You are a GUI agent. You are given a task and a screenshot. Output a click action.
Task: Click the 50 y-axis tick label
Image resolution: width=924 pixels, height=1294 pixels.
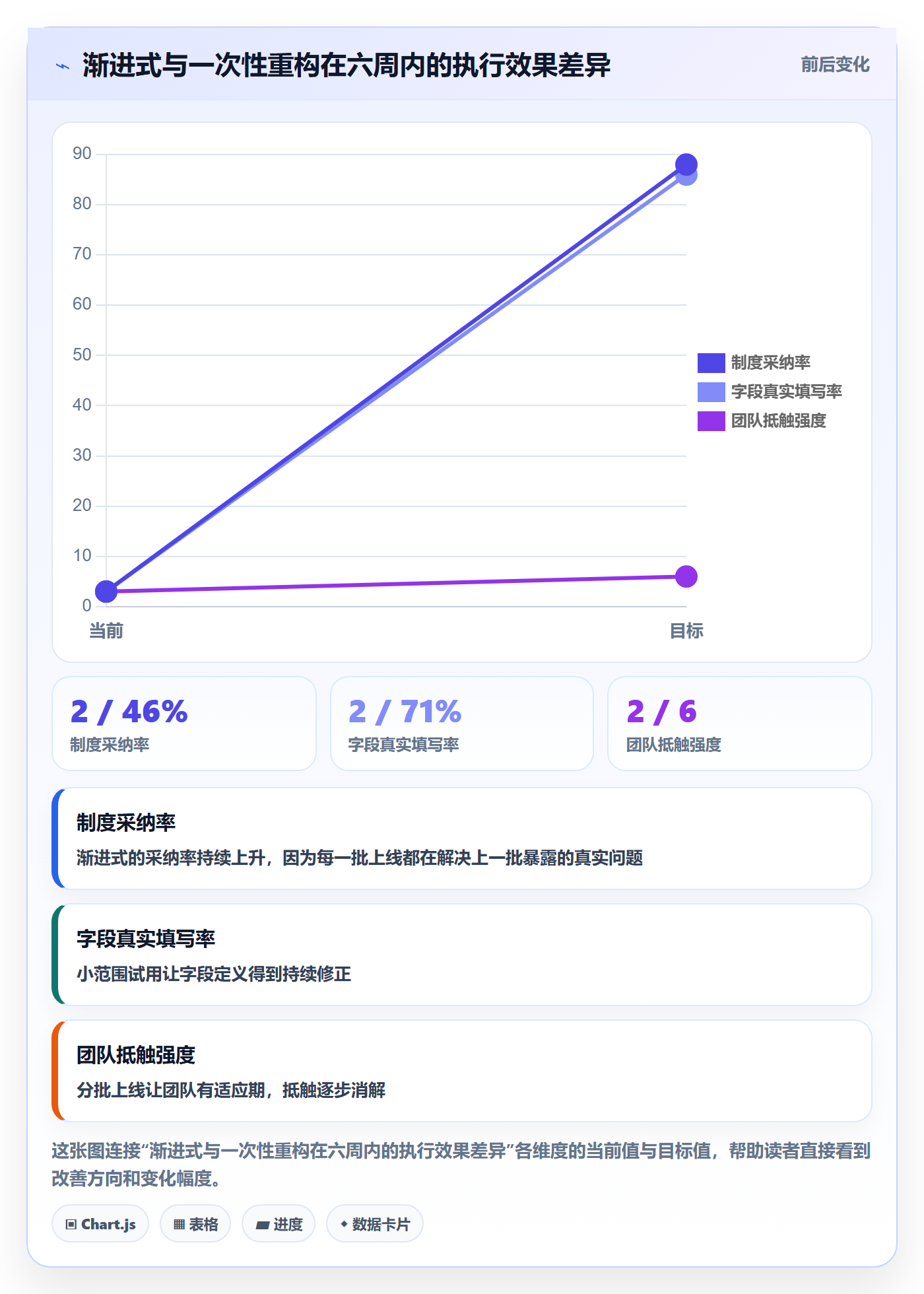coord(82,355)
